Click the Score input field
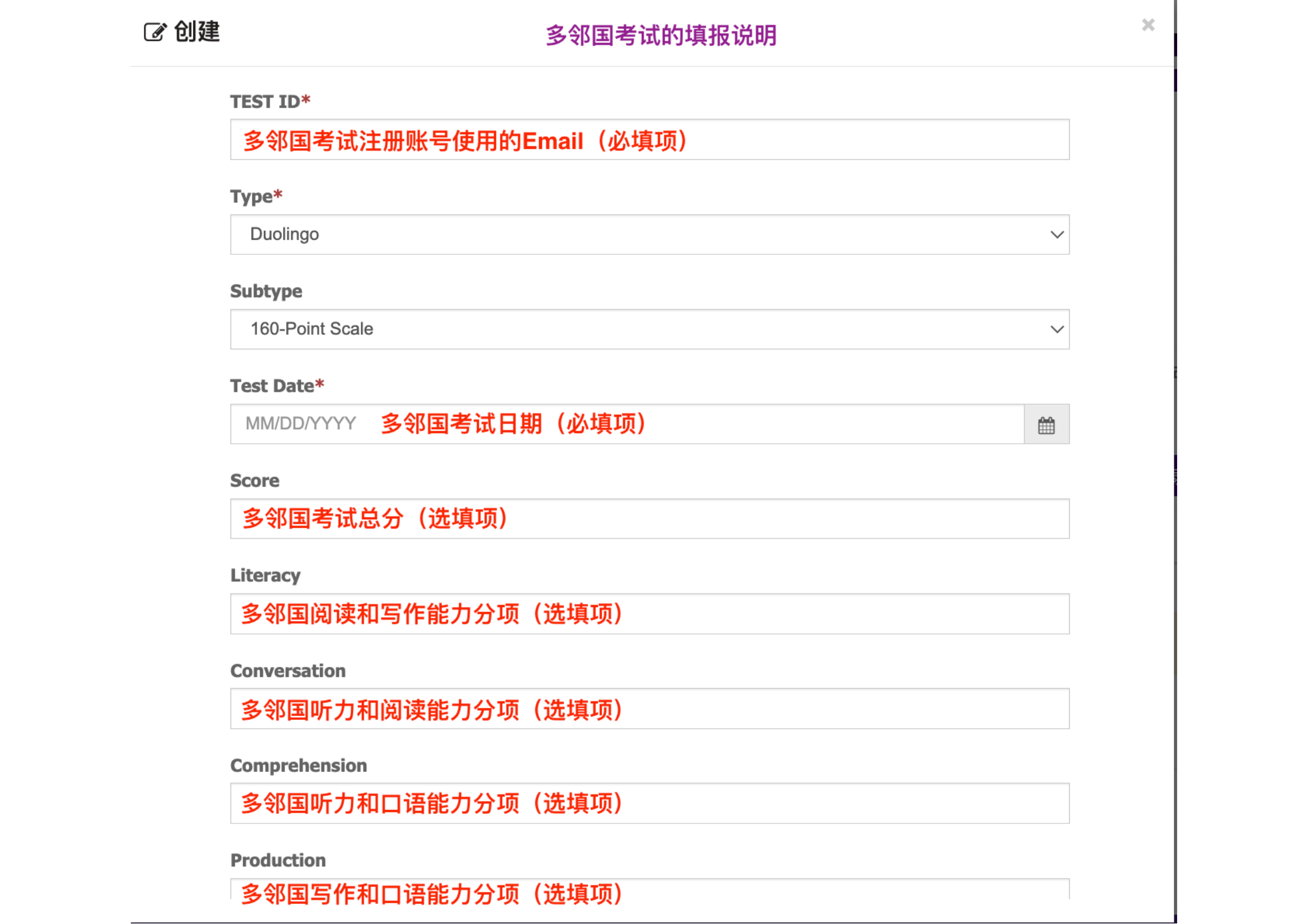Screen dimensions: 1308x924 pyautogui.click(x=649, y=519)
